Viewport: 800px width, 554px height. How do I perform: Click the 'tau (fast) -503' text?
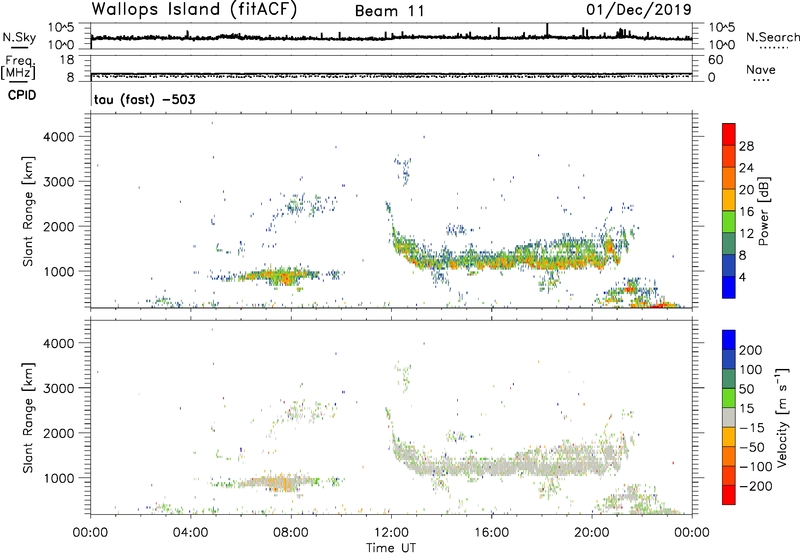click(144, 99)
